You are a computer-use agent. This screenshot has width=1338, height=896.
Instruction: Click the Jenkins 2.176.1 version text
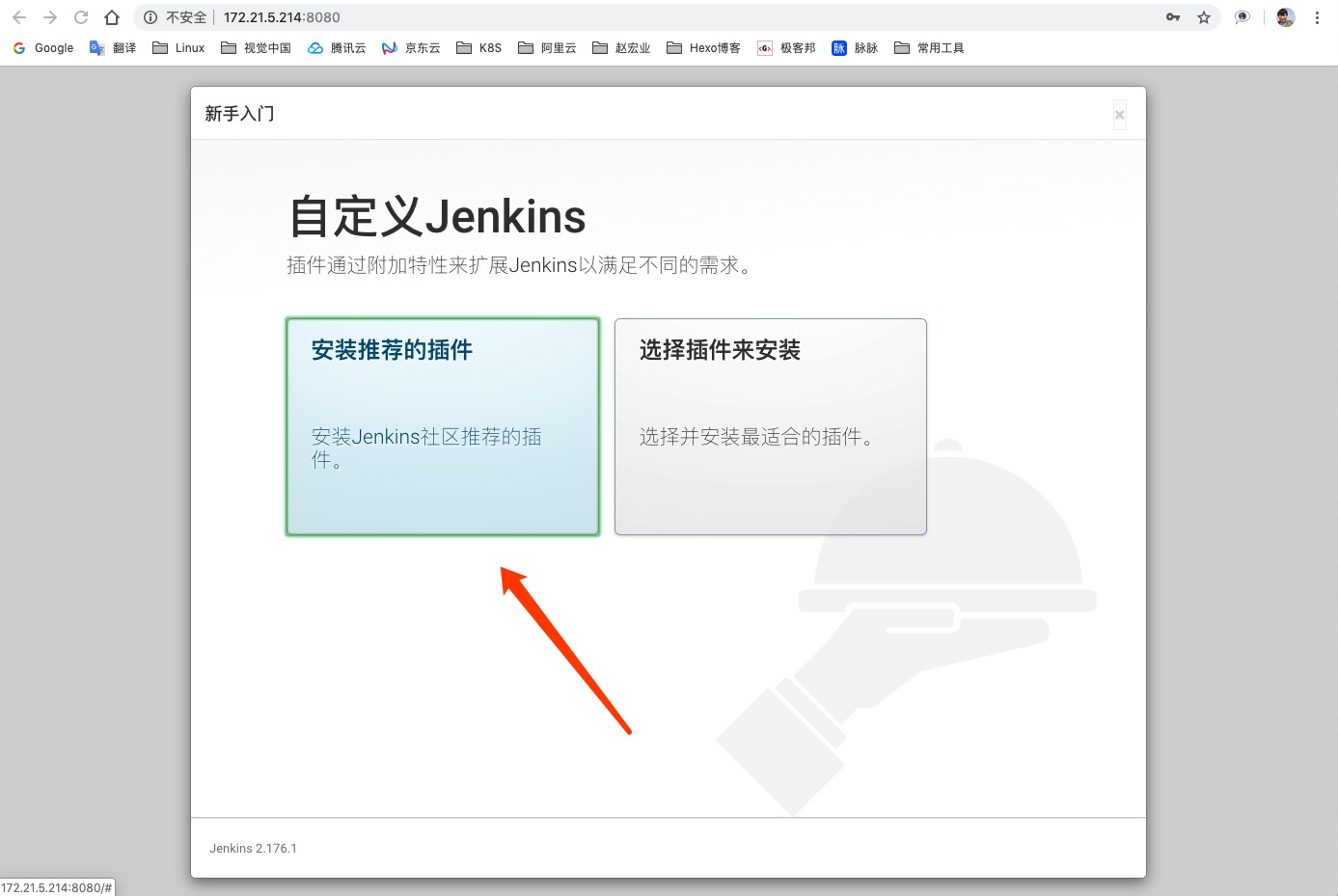[x=253, y=849]
